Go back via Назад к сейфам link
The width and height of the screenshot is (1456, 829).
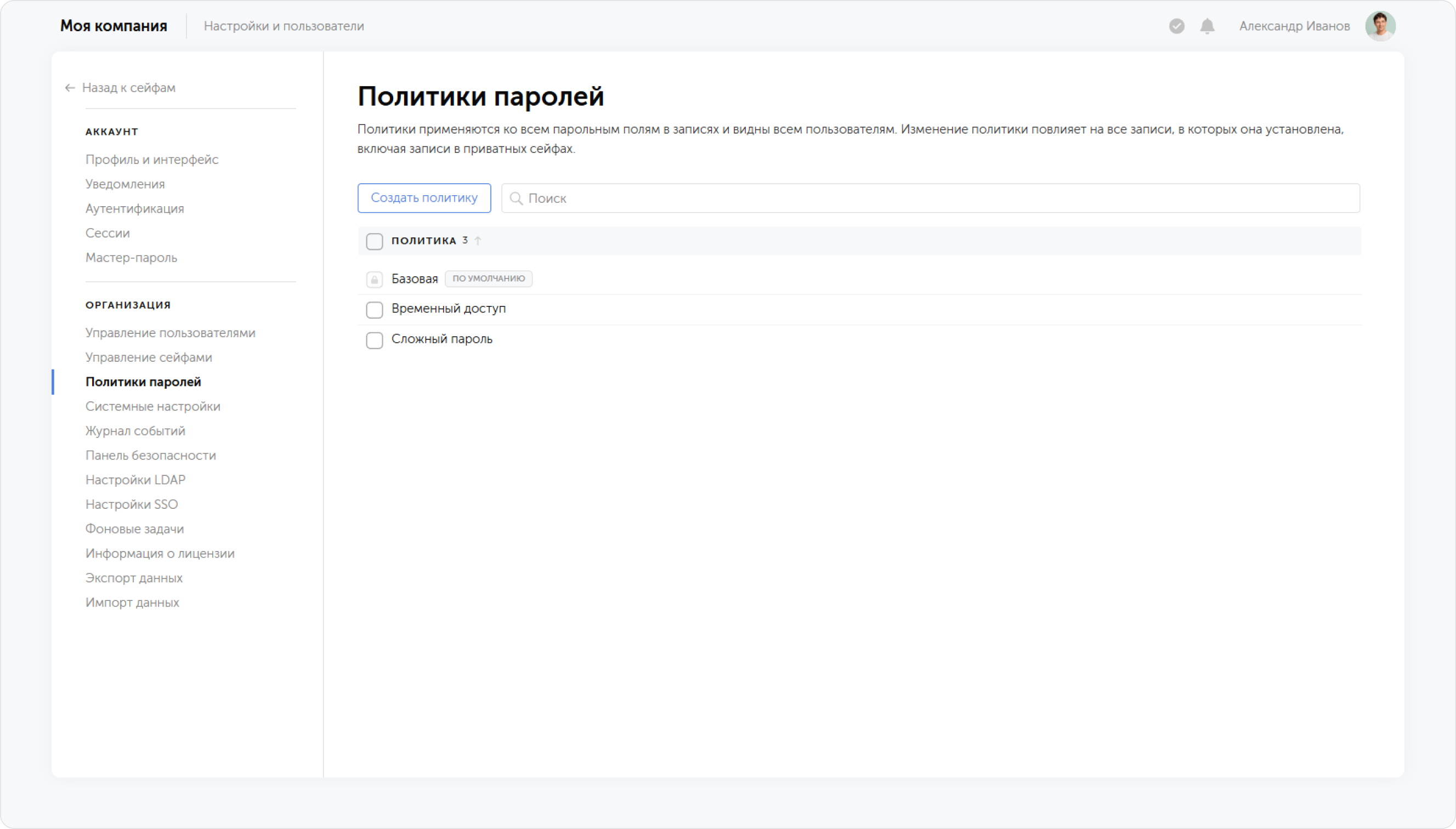129,88
